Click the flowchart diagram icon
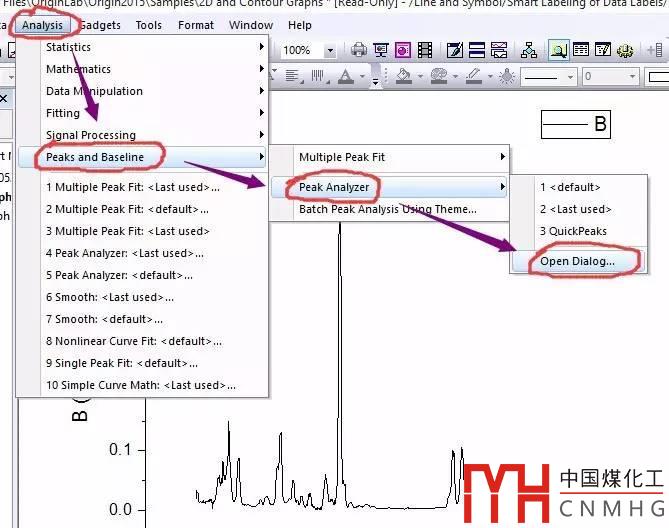669x528 pixels. tap(529, 50)
